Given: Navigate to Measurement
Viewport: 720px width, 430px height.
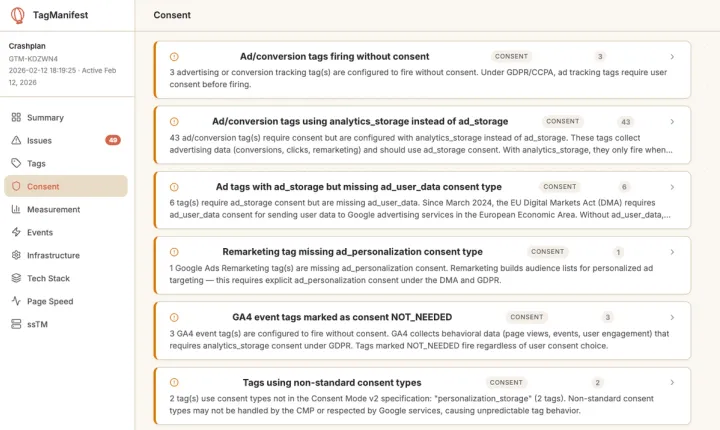Looking at the screenshot, I should [66, 209].
